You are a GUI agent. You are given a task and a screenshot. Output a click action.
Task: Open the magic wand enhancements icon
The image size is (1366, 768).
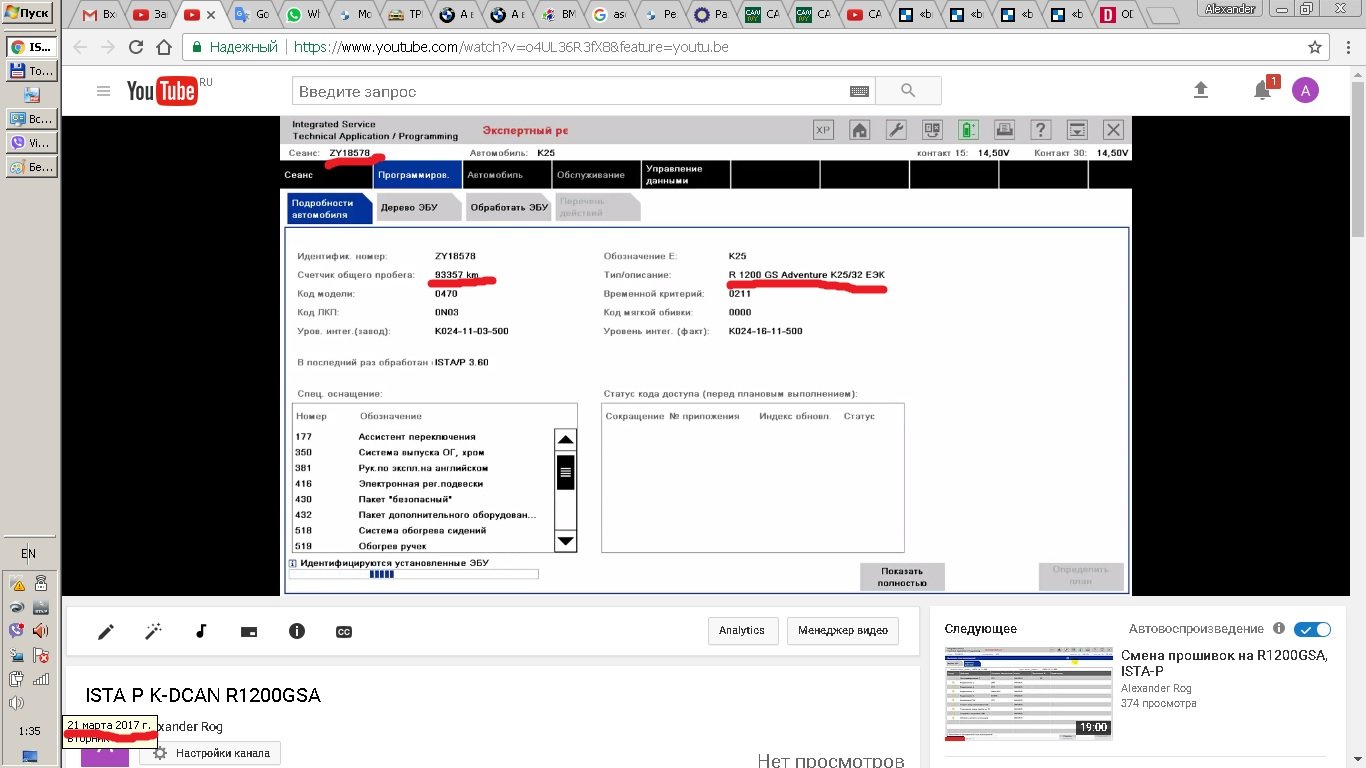pyautogui.click(x=153, y=631)
